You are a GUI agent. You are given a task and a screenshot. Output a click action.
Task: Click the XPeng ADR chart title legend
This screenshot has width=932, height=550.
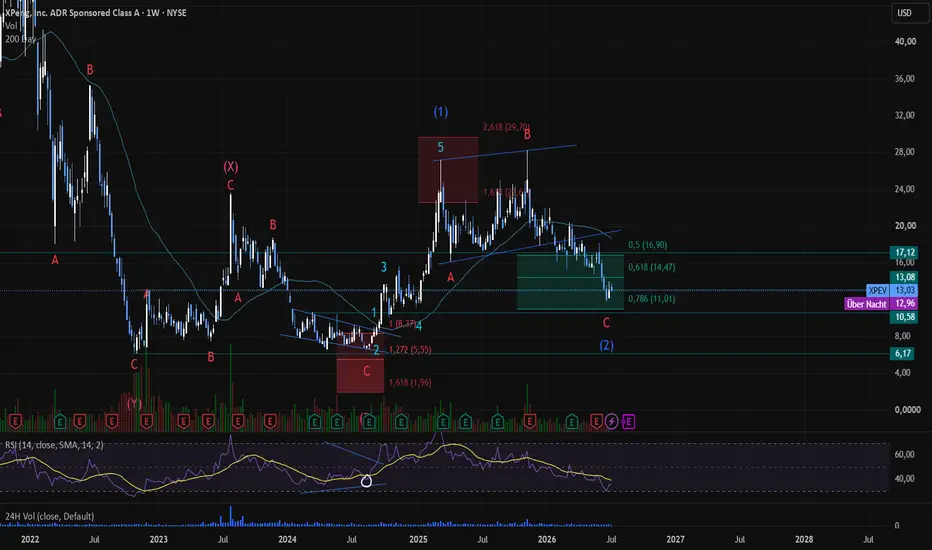pos(95,12)
